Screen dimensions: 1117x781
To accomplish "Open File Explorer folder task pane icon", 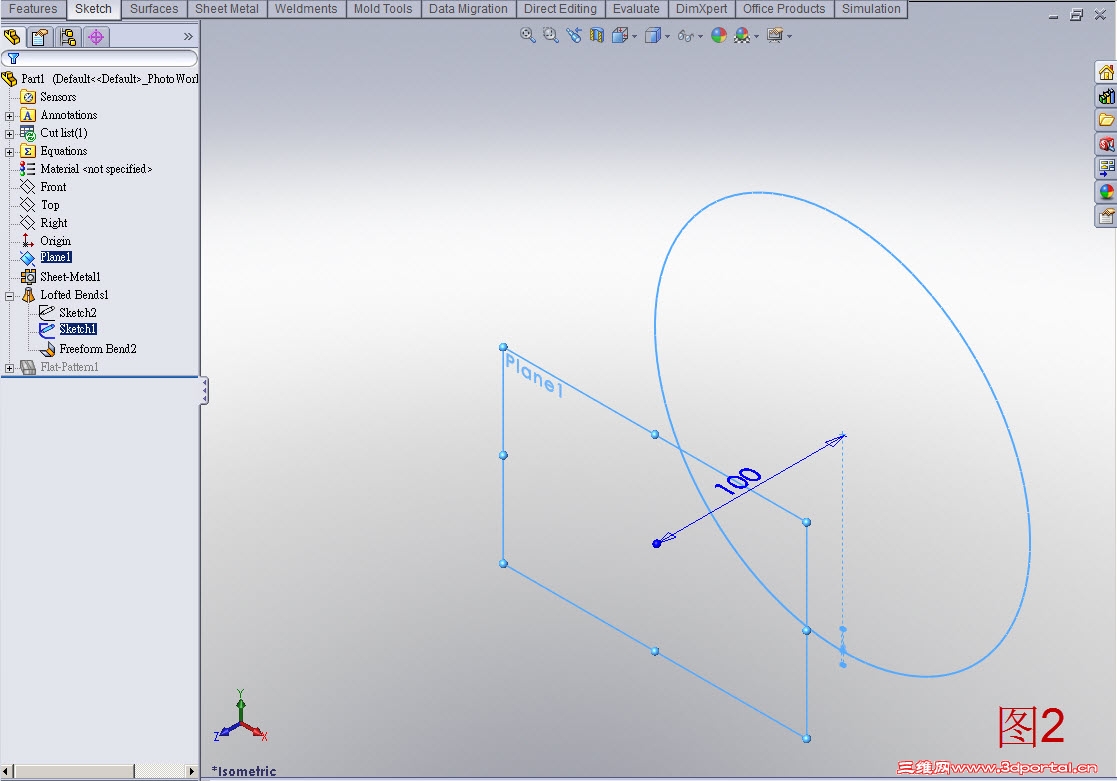I will coord(1106,120).
